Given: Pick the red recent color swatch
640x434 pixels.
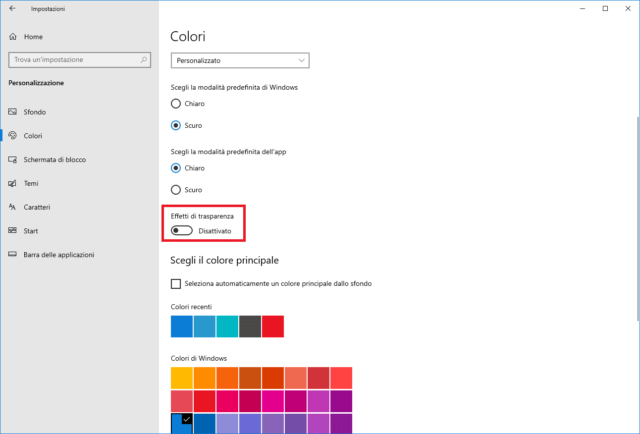Looking at the screenshot, I should coord(273,326).
